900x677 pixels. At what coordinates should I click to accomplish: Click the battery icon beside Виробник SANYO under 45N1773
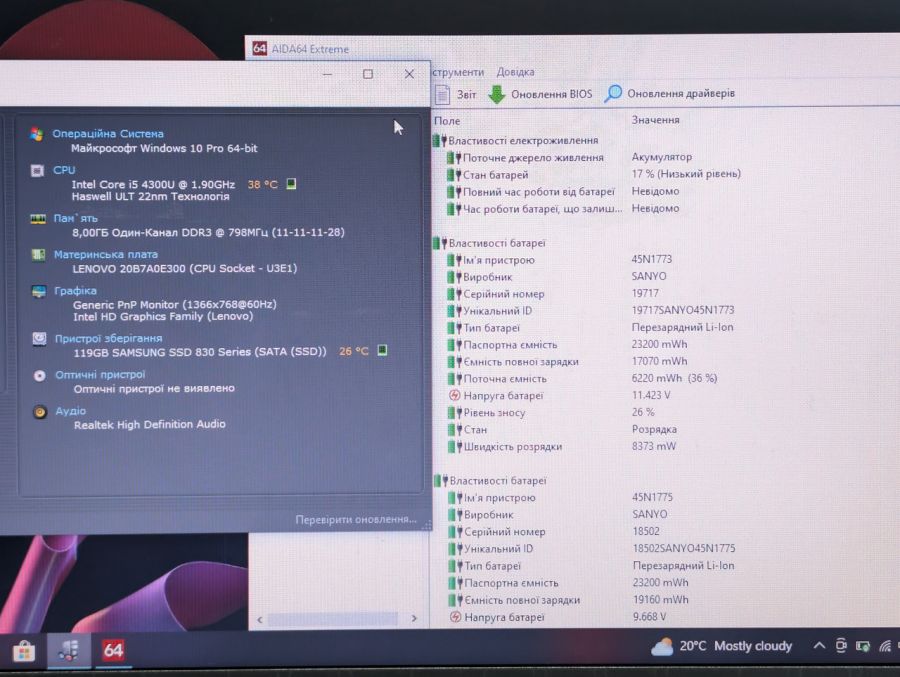[455, 277]
